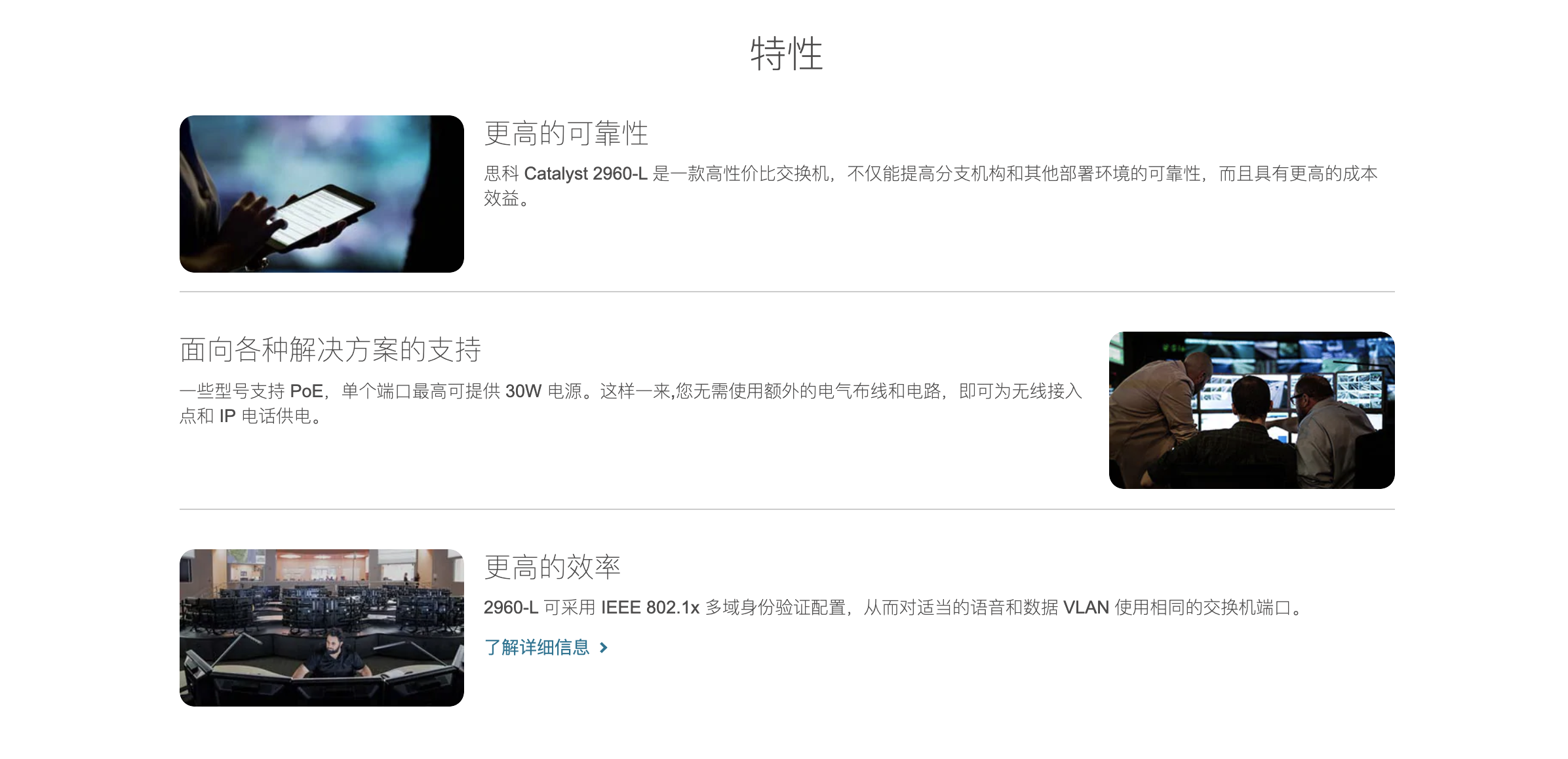Click the 更高的可靠性 heading
This screenshot has height=759, width=1568.
(566, 133)
